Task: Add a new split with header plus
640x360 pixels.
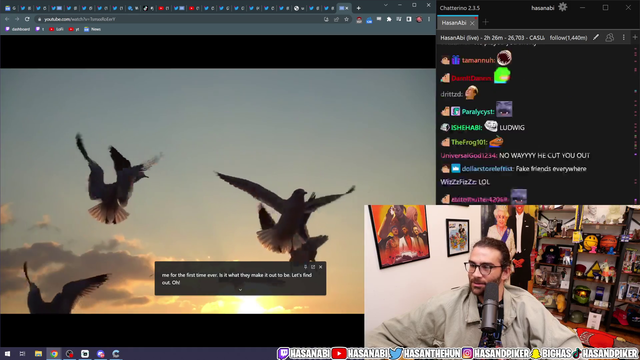Action: (635, 38)
